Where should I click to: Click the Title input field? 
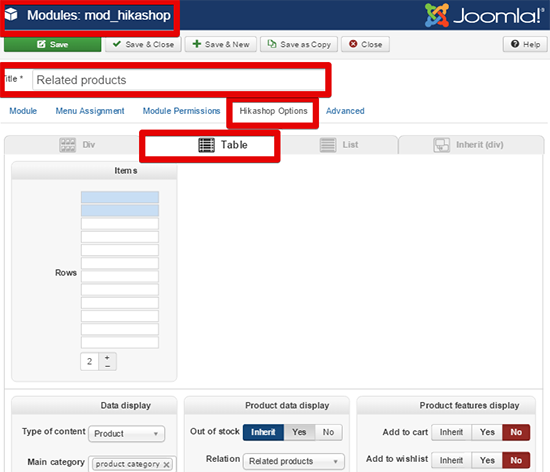click(179, 80)
